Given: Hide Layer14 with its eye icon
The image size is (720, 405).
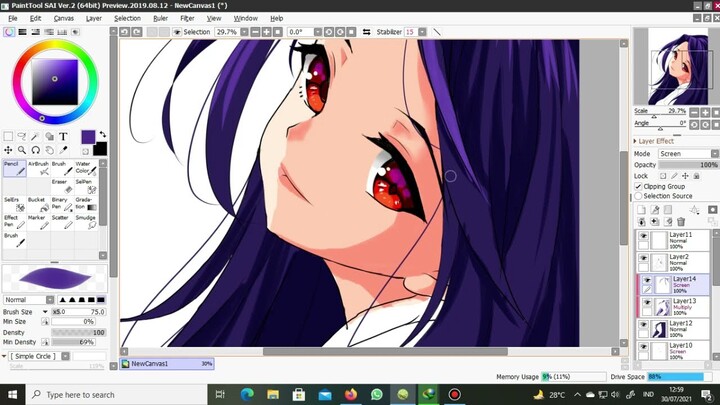Looking at the screenshot, I should click(647, 280).
